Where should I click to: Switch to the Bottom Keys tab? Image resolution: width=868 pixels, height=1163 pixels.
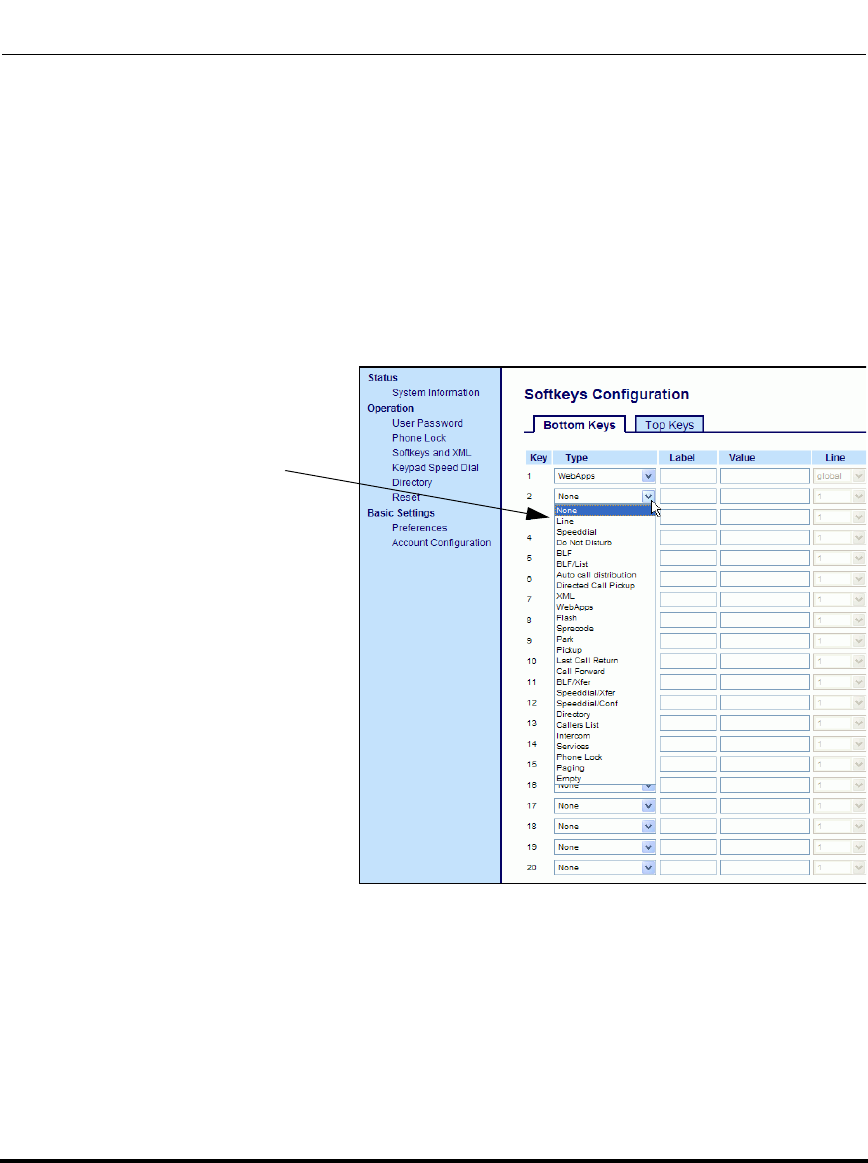click(x=579, y=425)
